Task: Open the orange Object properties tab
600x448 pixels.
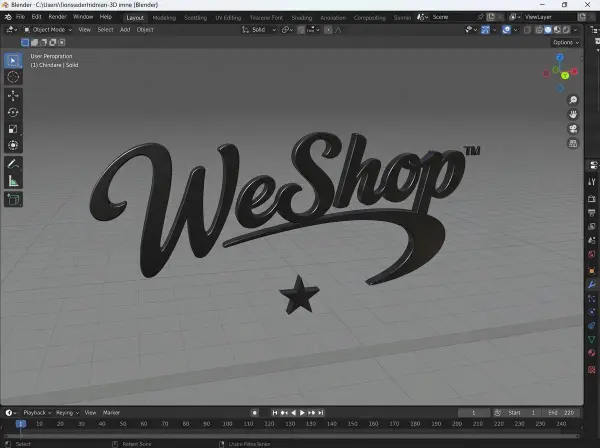Action: [592, 270]
